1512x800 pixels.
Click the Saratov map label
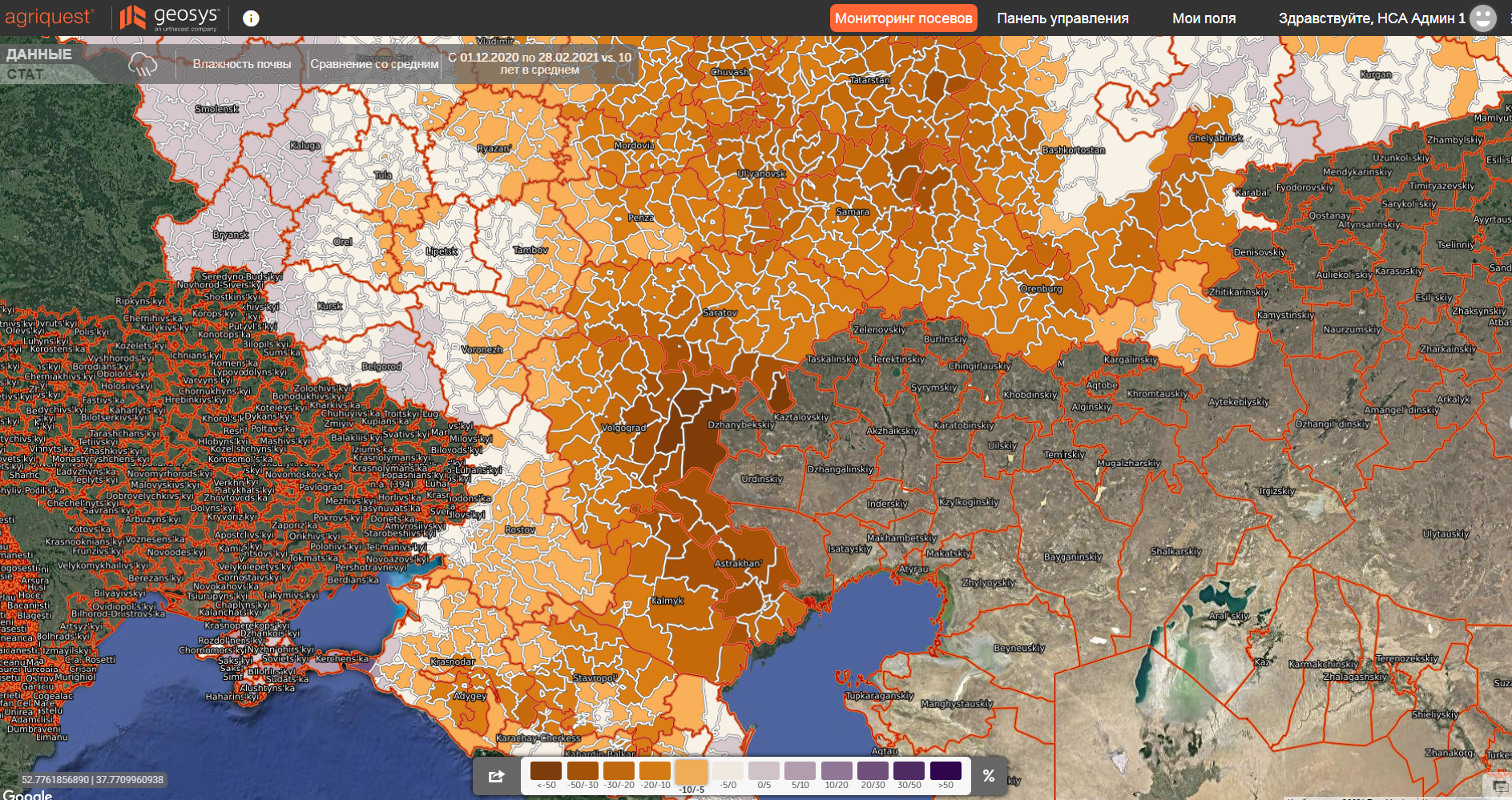(720, 312)
